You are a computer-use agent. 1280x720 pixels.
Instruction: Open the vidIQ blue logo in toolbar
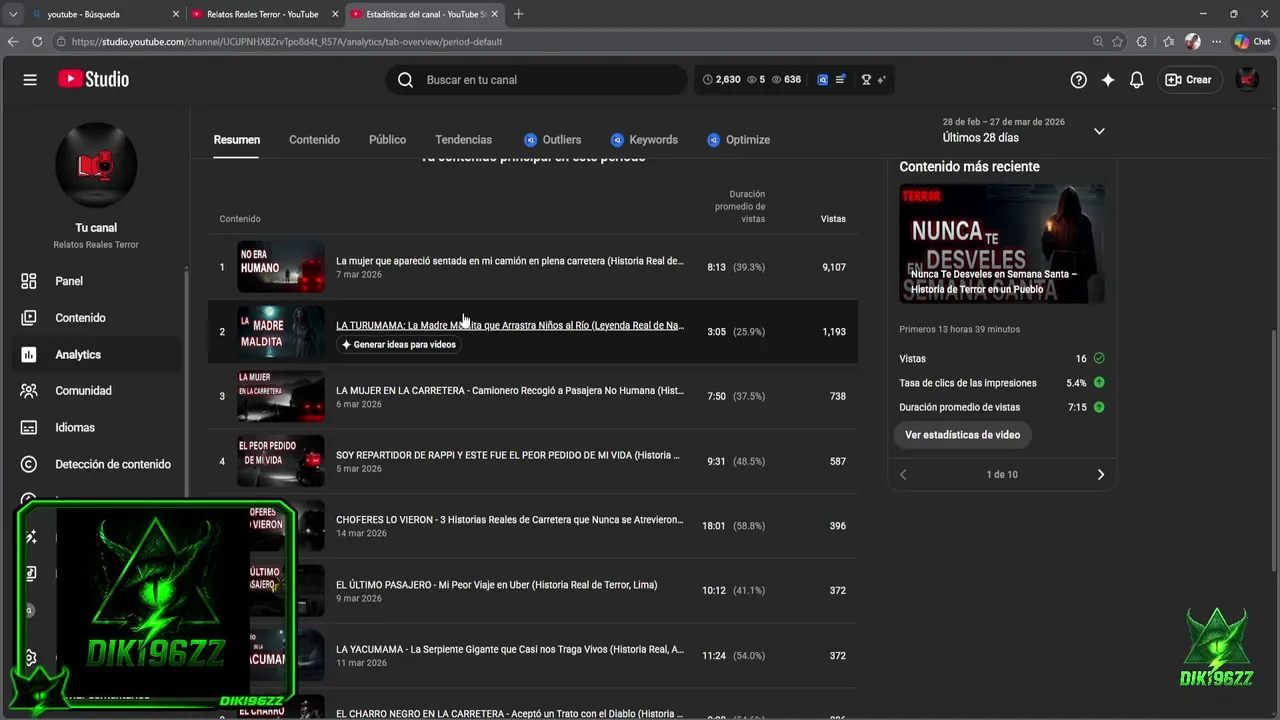pyautogui.click(x=823, y=80)
